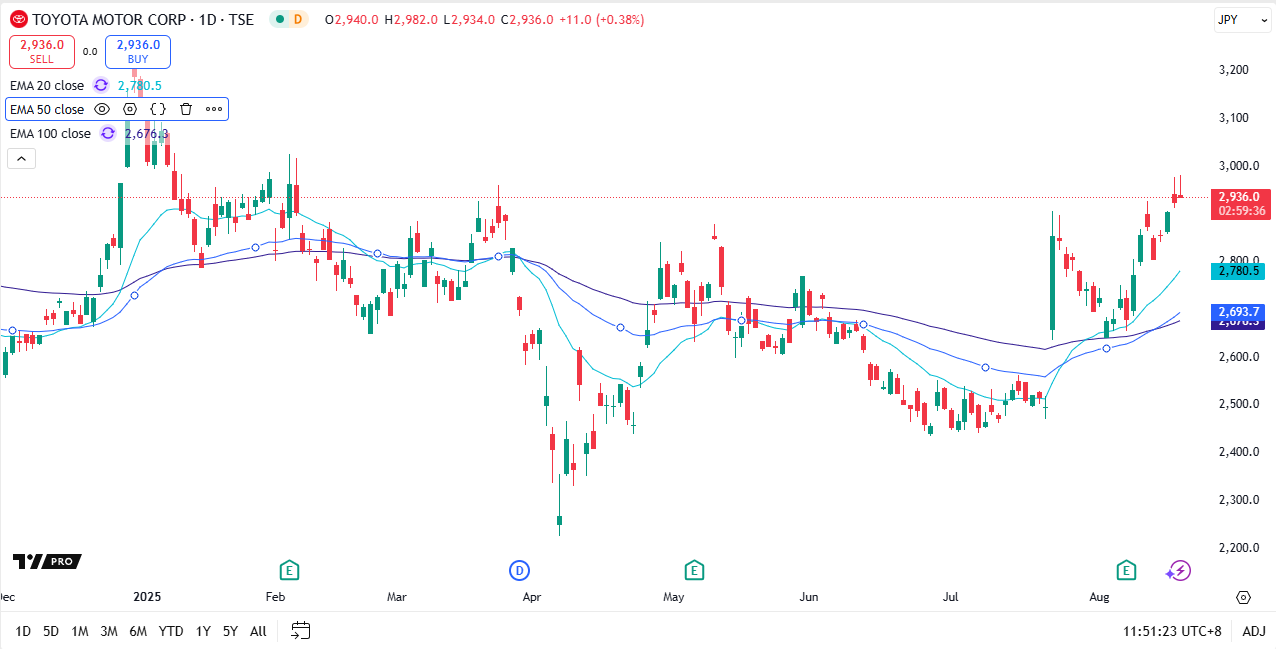The height and width of the screenshot is (649, 1276).
Task: Click the 2025 label on time axis
Action: [x=146, y=597]
